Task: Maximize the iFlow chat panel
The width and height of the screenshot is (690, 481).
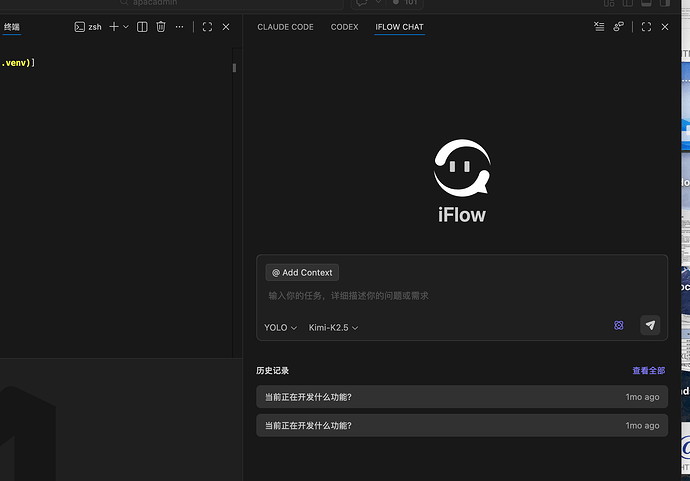Action: (x=646, y=27)
